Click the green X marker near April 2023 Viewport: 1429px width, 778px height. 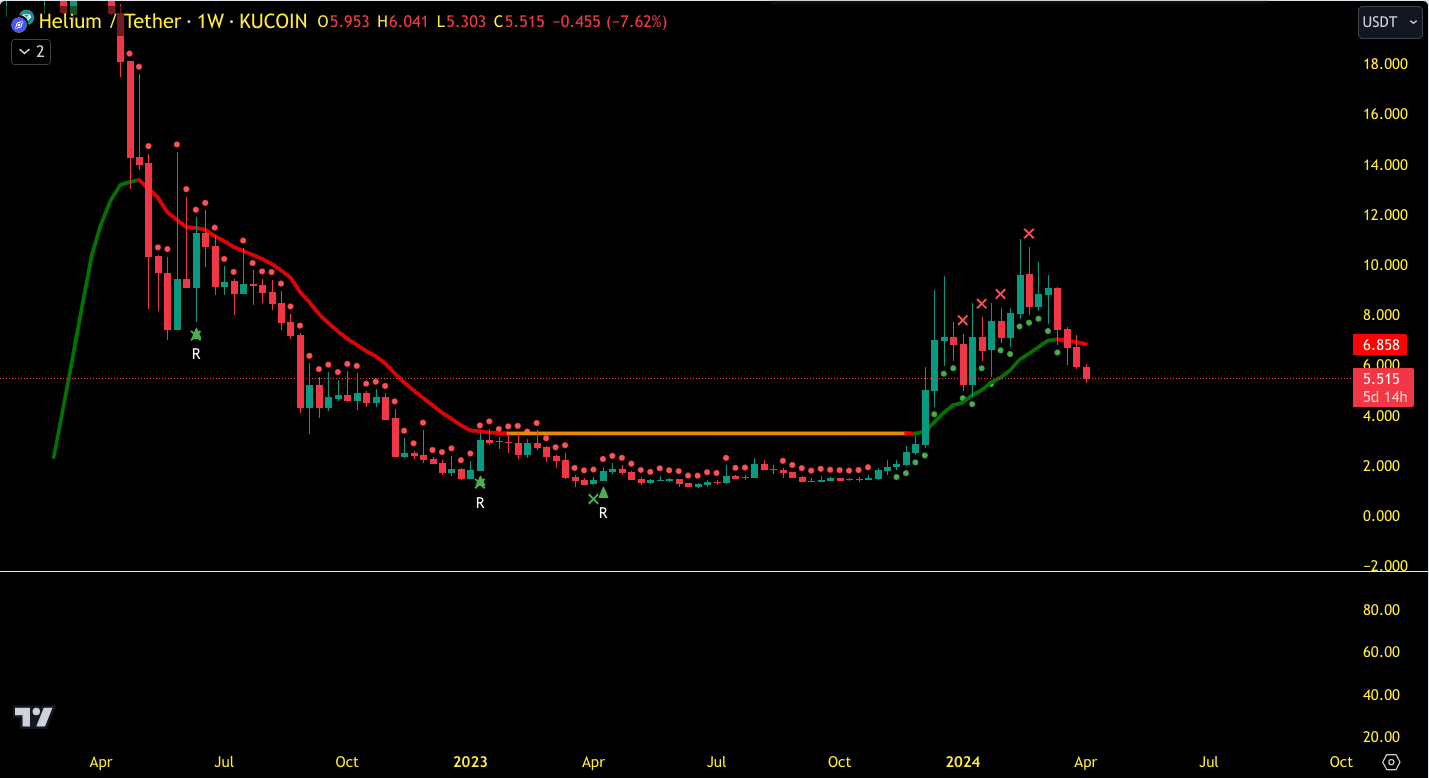(593, 498)
